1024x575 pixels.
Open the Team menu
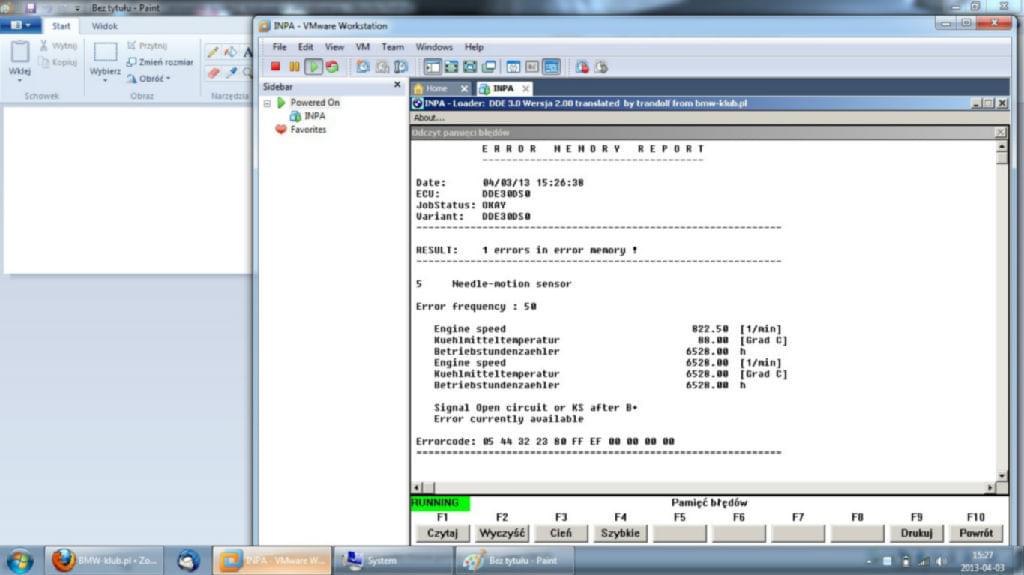pyautogui.click(x=392, y=47)
